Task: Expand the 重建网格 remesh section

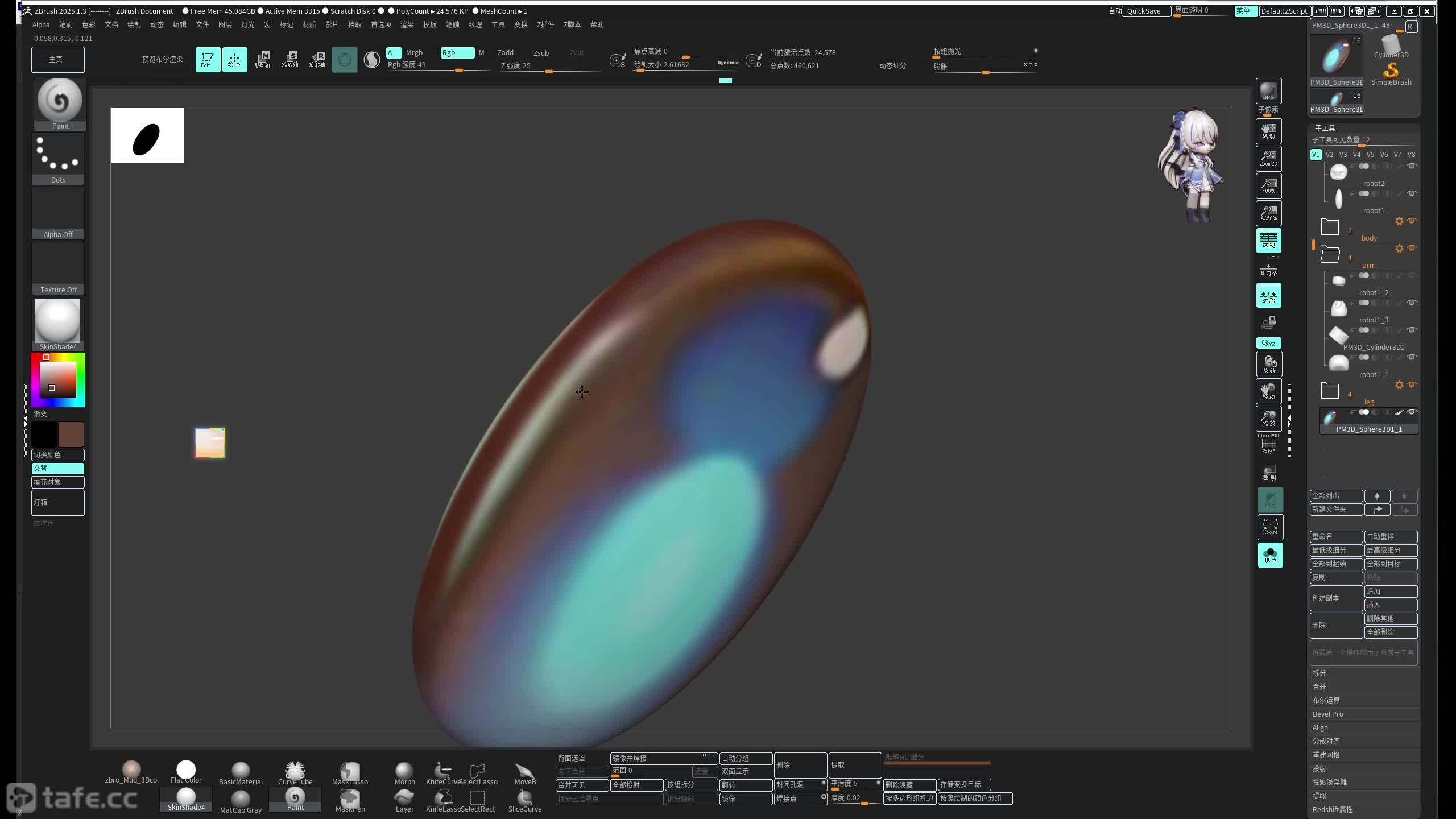Action: 1326,755
